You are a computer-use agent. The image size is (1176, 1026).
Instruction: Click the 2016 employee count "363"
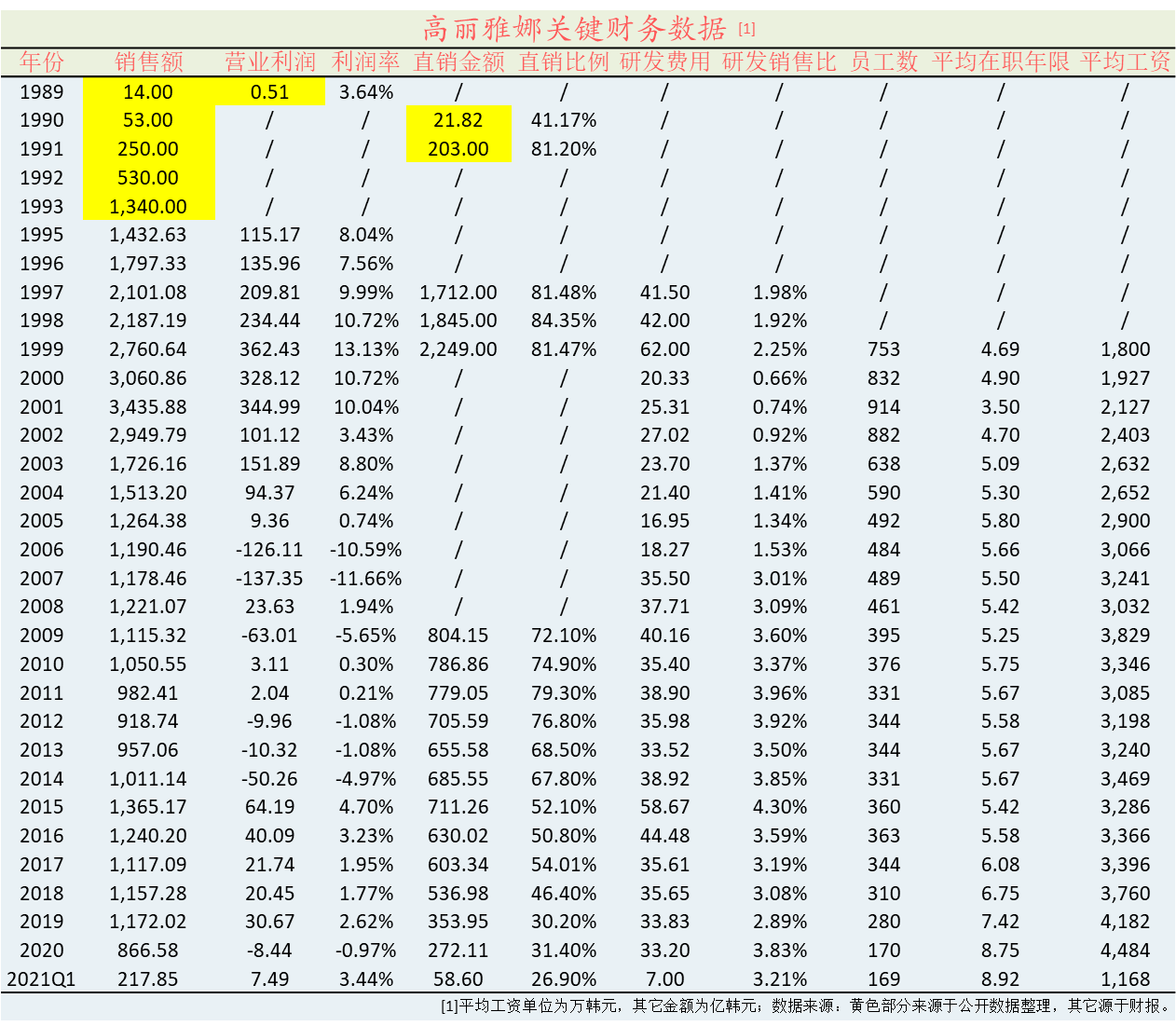pos(883,836)
